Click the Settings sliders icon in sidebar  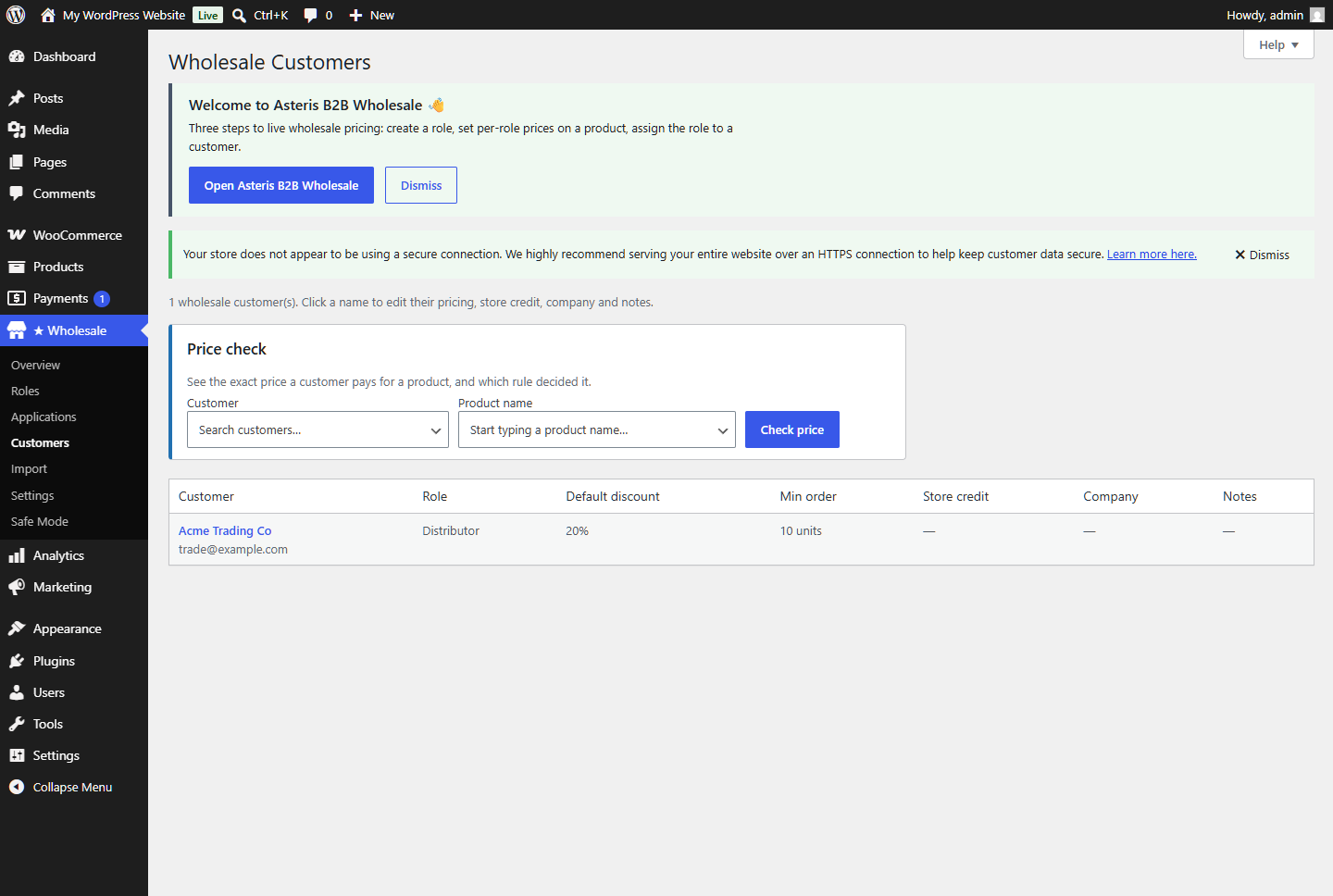click(17, 755)
